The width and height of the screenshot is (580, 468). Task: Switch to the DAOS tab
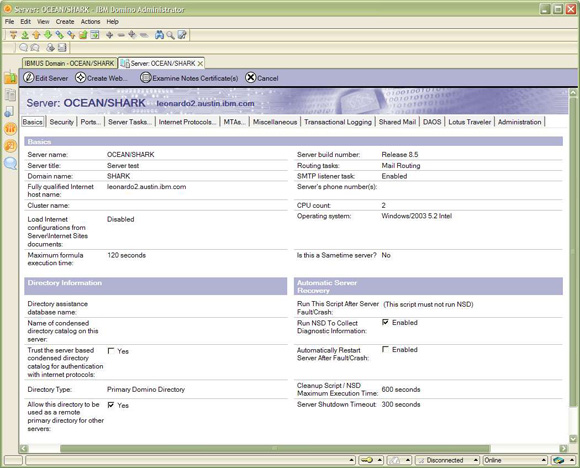[432, 122]
